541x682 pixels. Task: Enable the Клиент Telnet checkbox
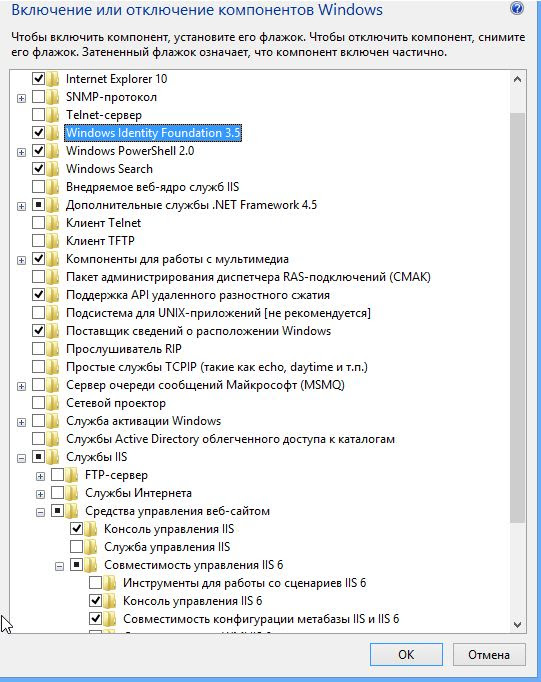pos(38,223)
